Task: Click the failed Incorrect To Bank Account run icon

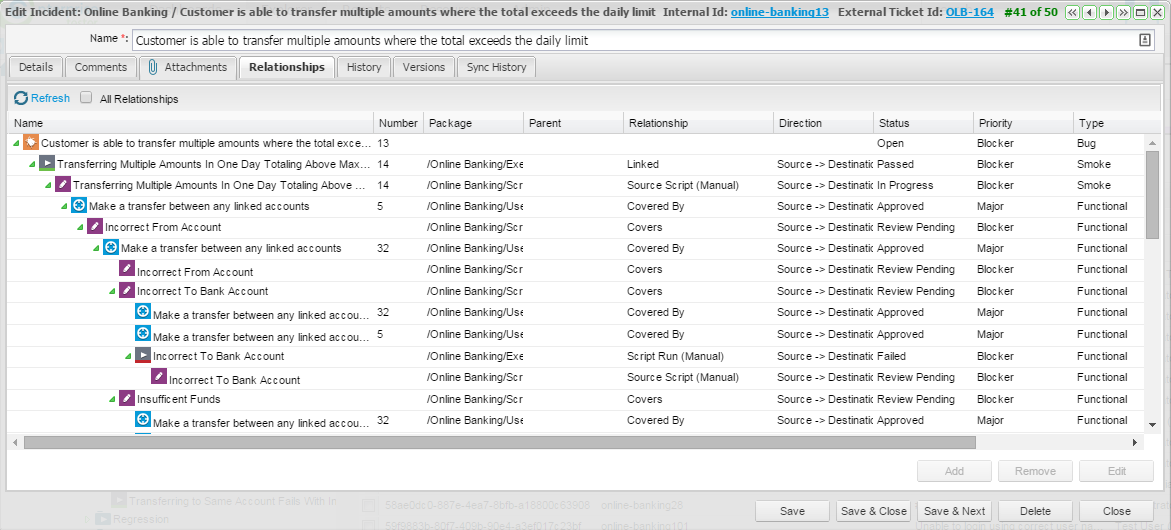Action: (x=143, y=356)
